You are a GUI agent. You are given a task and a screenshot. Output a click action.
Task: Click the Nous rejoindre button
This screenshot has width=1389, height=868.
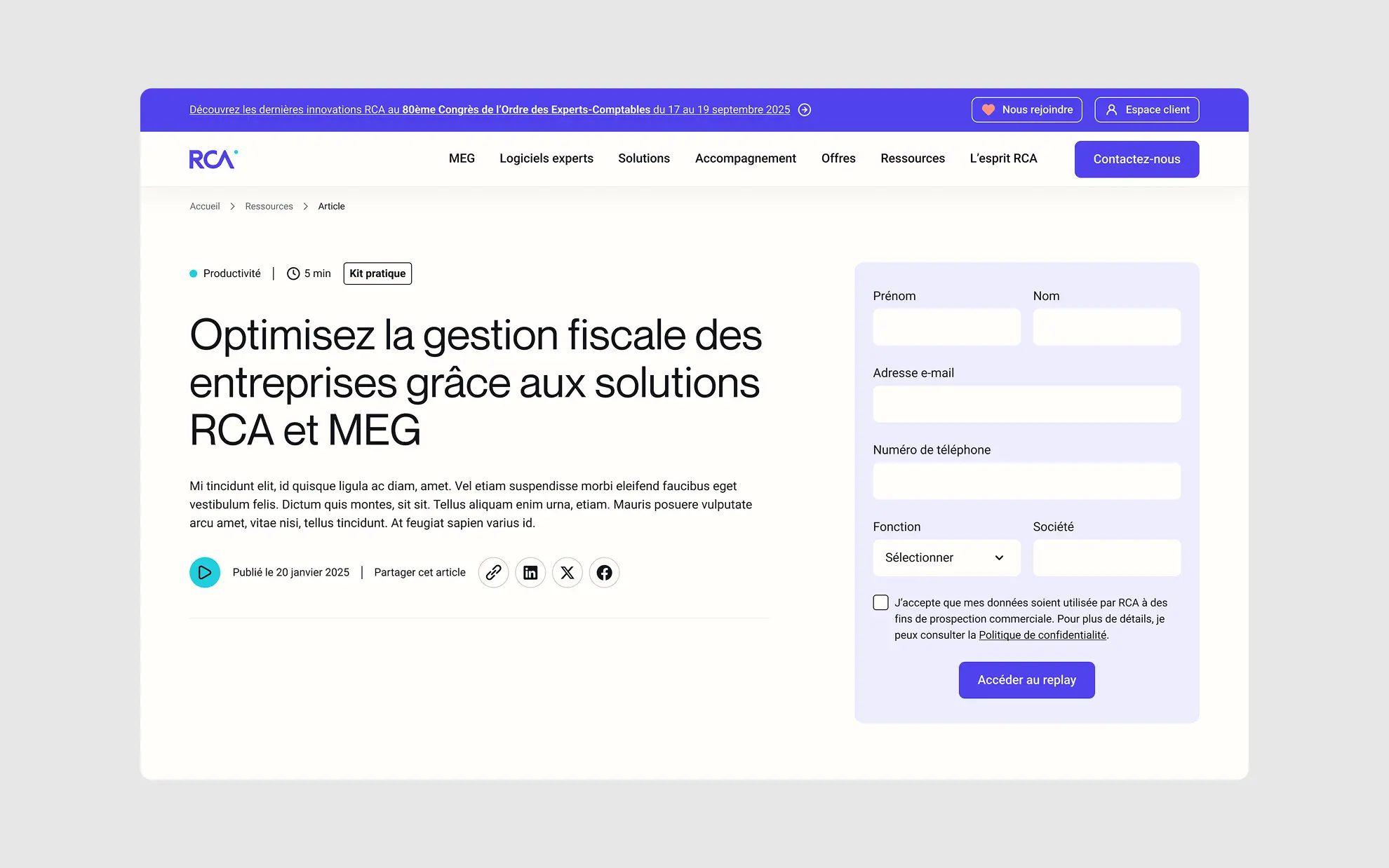tap(1026, 110)
